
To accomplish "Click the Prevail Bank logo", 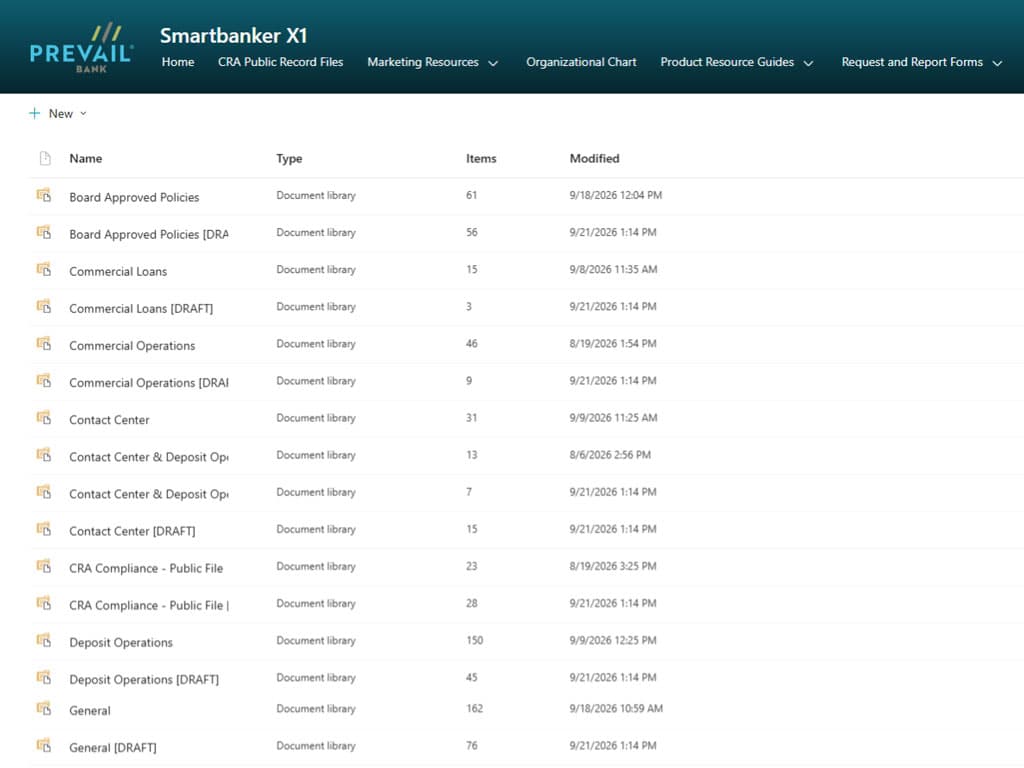I will 82,48.
